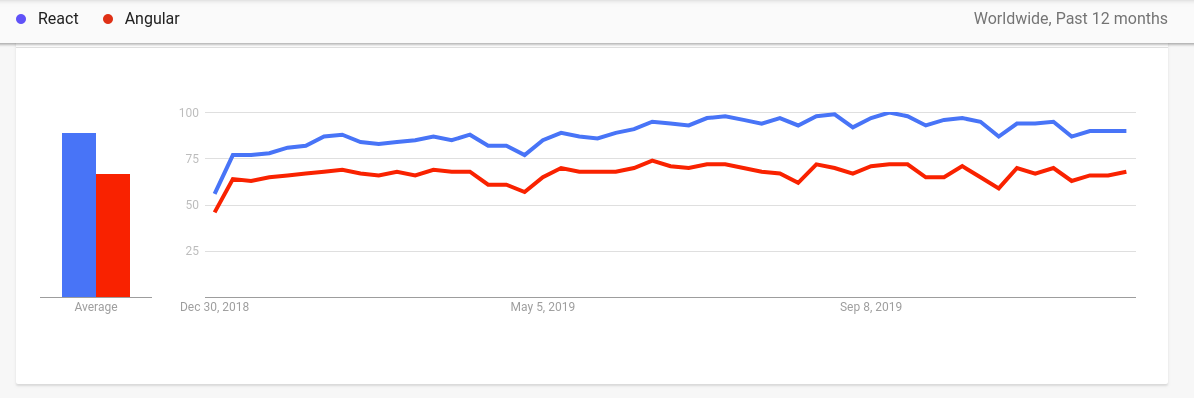
Task: Click the 25 y-axis label
Action: tap(191, 251)
